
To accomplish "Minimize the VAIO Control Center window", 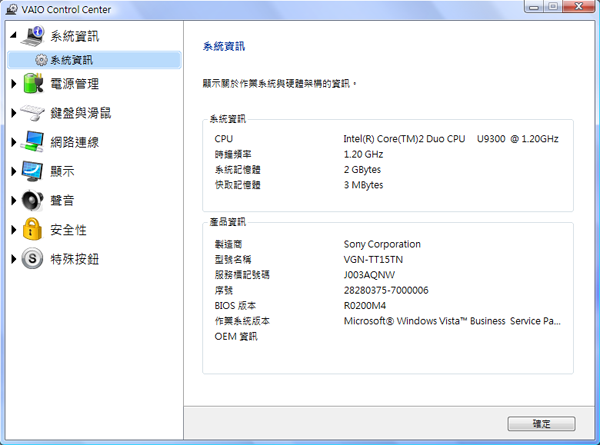I will [x=534, y=7].
